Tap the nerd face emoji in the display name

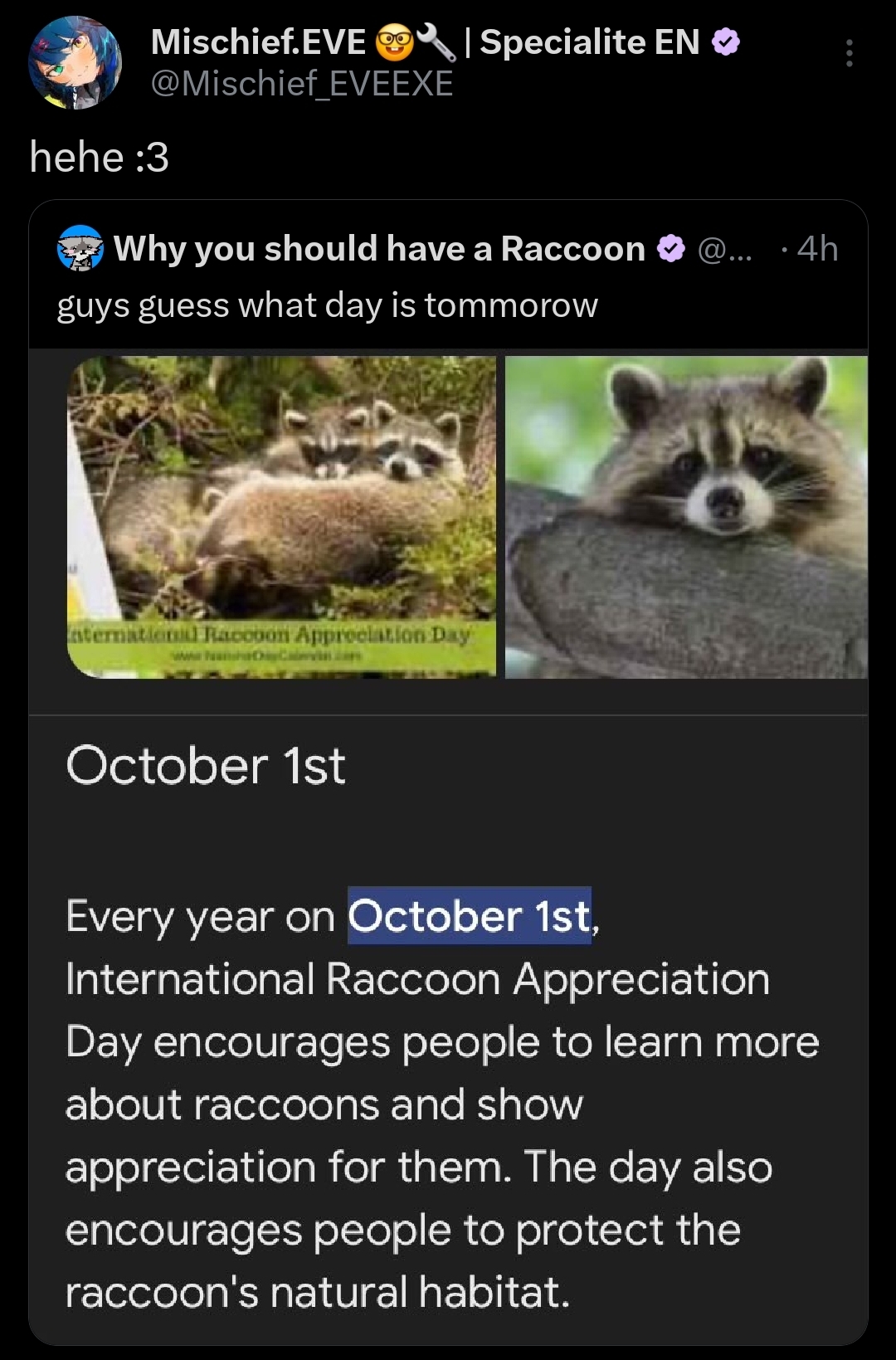[x=394, y=42]
